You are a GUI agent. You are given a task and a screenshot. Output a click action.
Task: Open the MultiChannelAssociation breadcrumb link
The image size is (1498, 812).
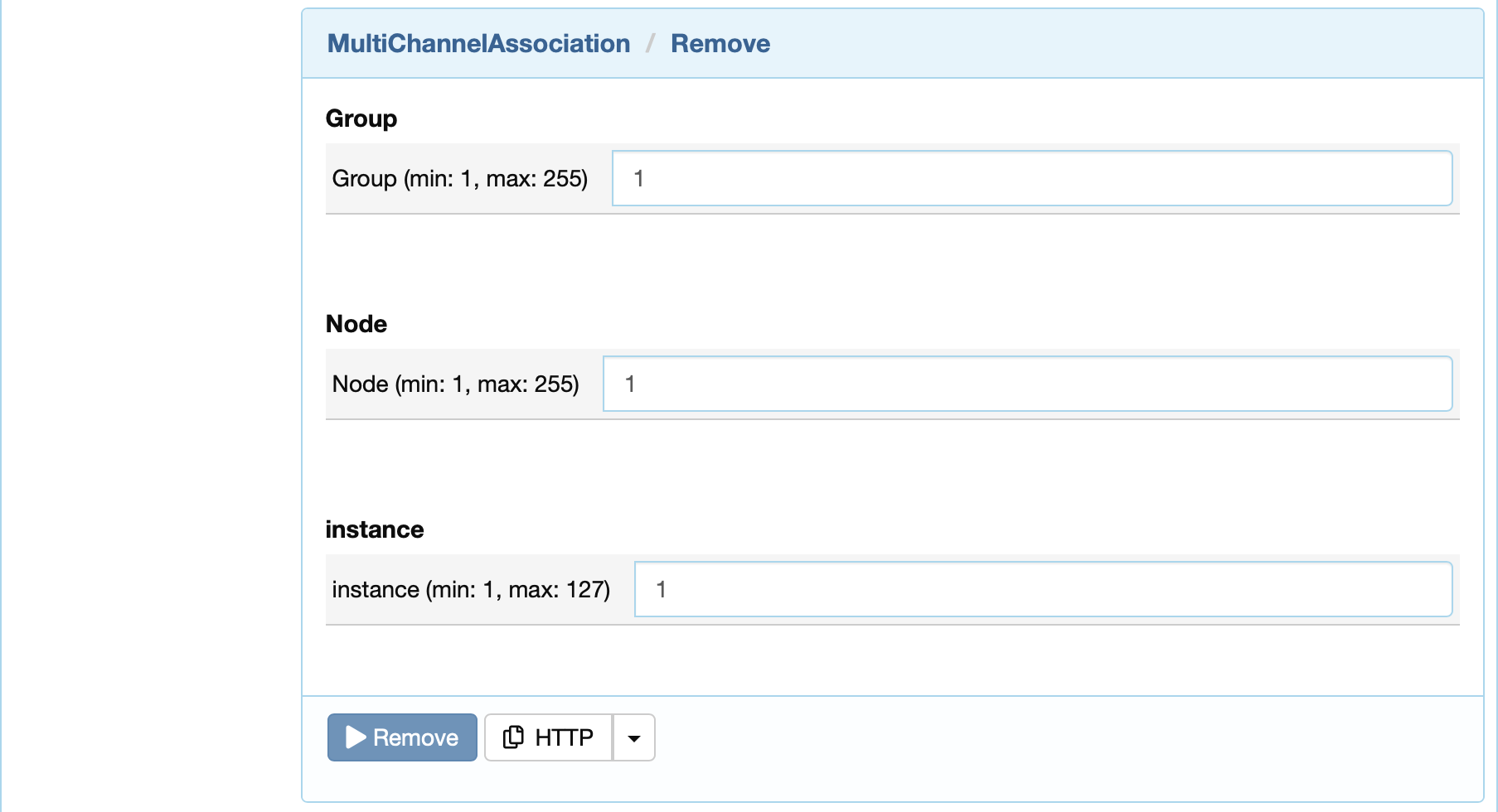click(479, 43)
